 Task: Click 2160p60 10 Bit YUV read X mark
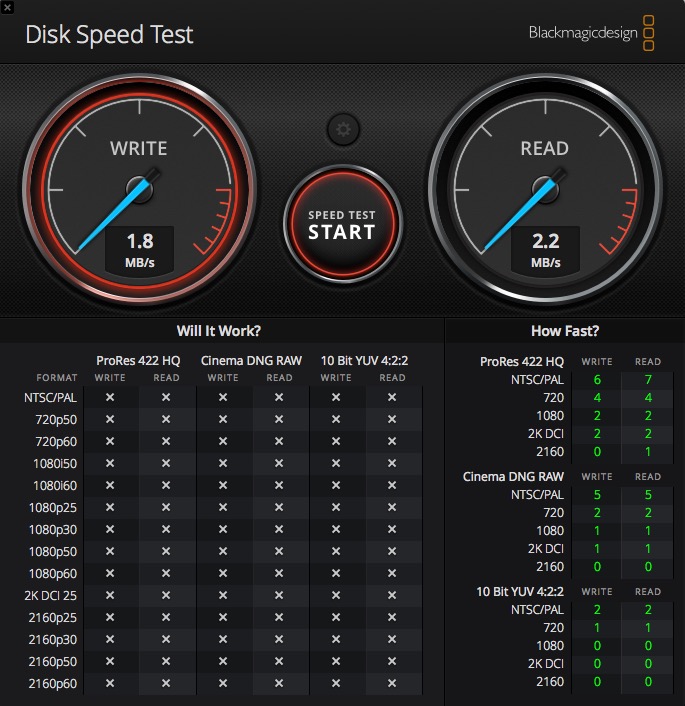coord(392,684)
